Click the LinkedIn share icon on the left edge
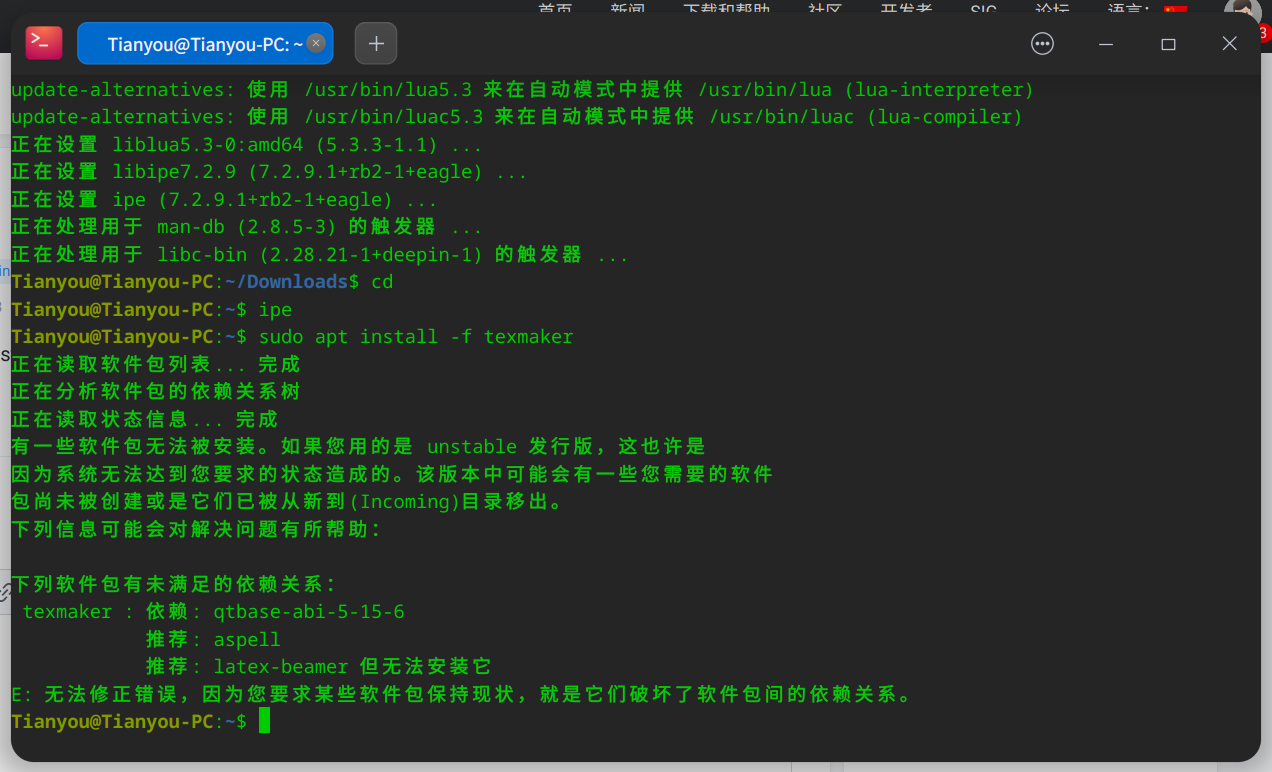Image resolution: width=1272 pixels, height=772 pixels. (5, 272)
